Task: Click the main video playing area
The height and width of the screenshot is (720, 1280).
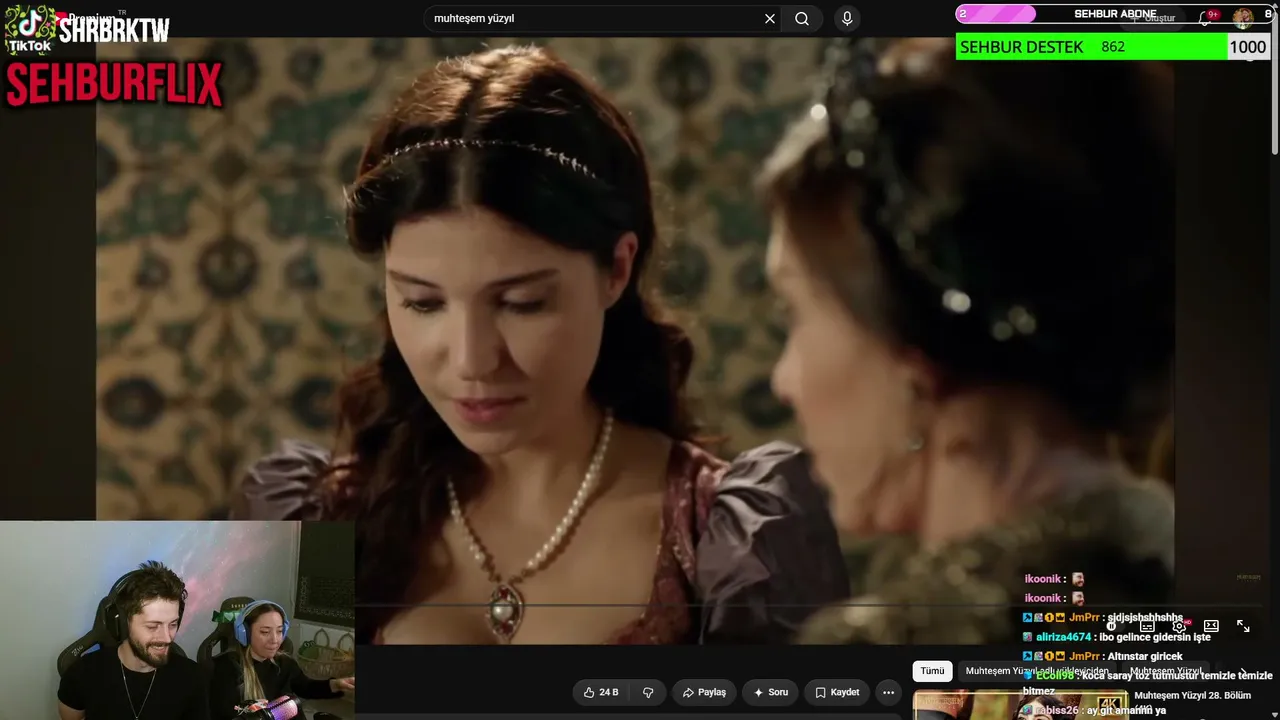Action: [634, 340]
